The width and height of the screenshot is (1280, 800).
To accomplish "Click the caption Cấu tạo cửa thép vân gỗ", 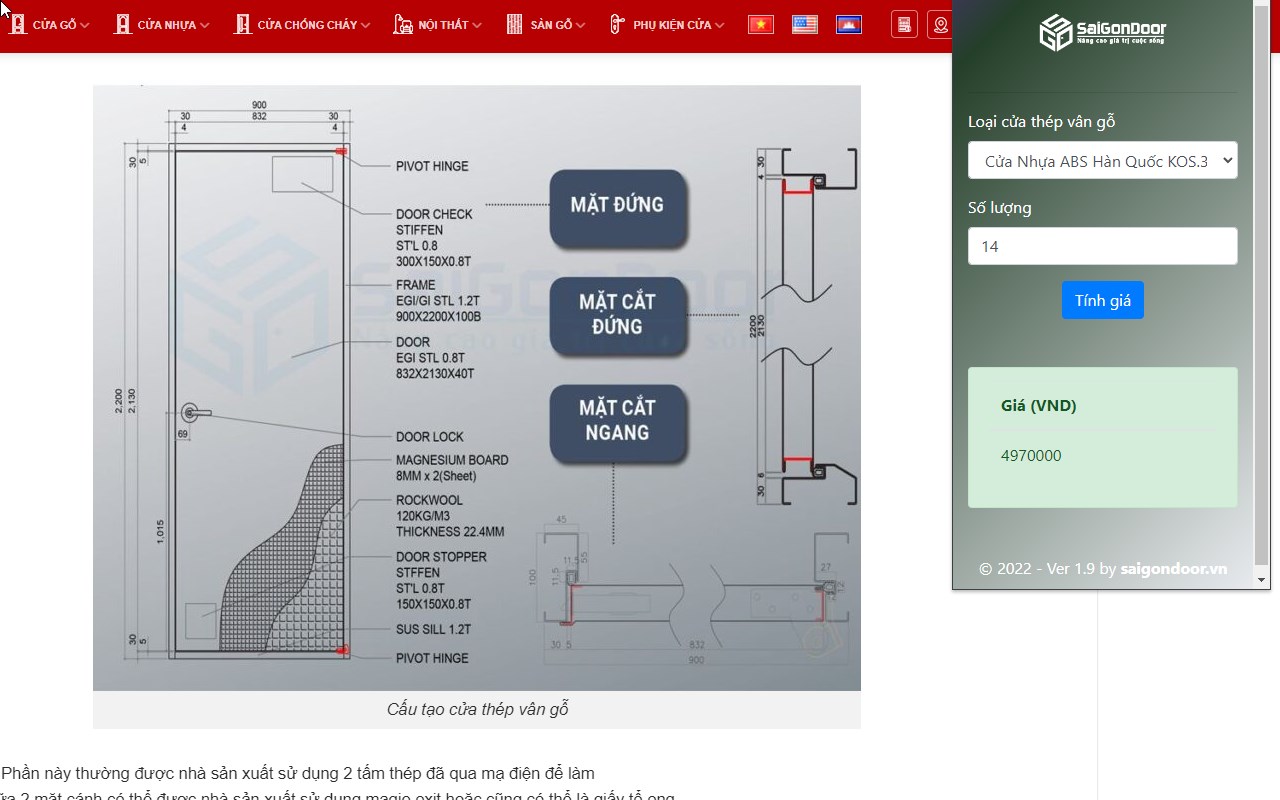I will (477, 709).
